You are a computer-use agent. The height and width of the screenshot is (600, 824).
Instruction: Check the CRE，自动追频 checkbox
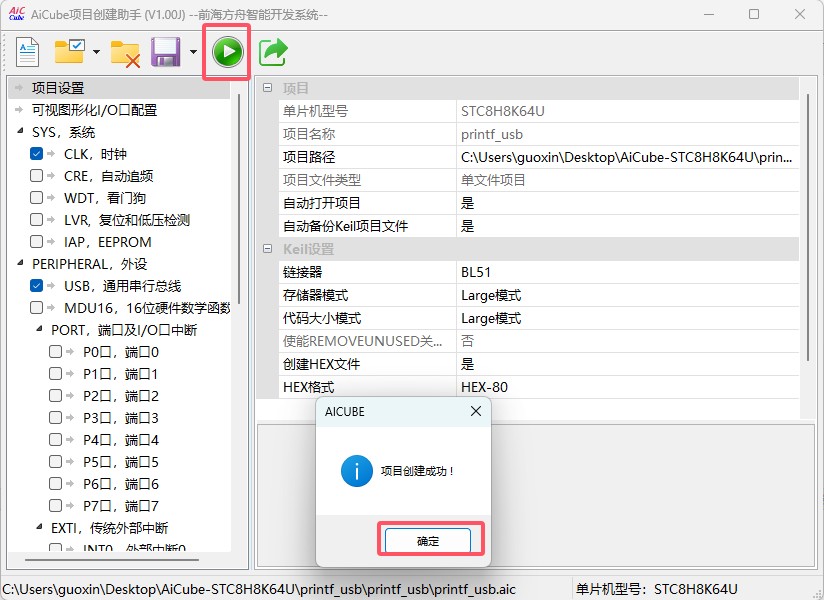coord(37,175)
